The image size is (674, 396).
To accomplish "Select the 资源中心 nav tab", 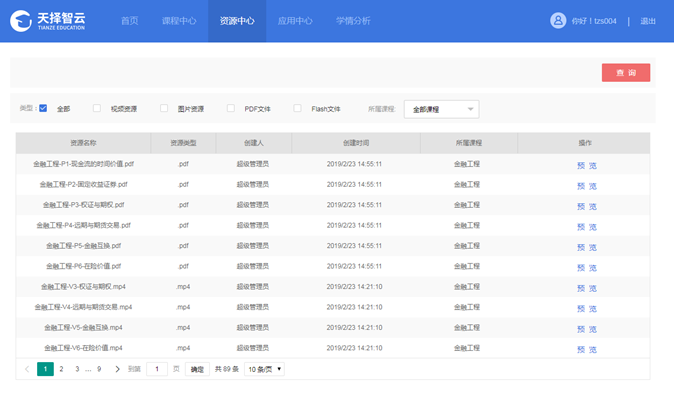I will click(x=237, y=21).
